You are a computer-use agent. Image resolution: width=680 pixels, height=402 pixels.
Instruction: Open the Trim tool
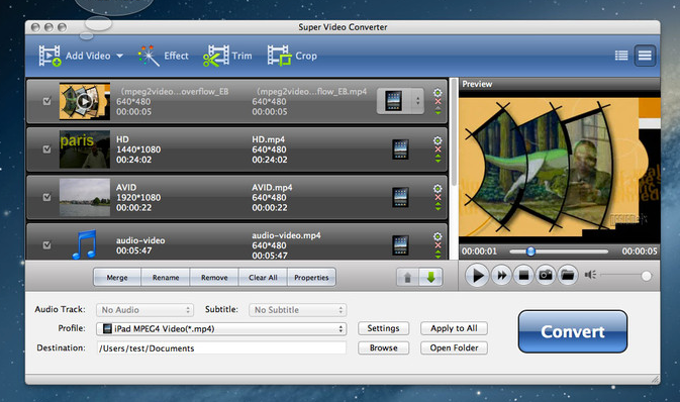coord(228,56)
